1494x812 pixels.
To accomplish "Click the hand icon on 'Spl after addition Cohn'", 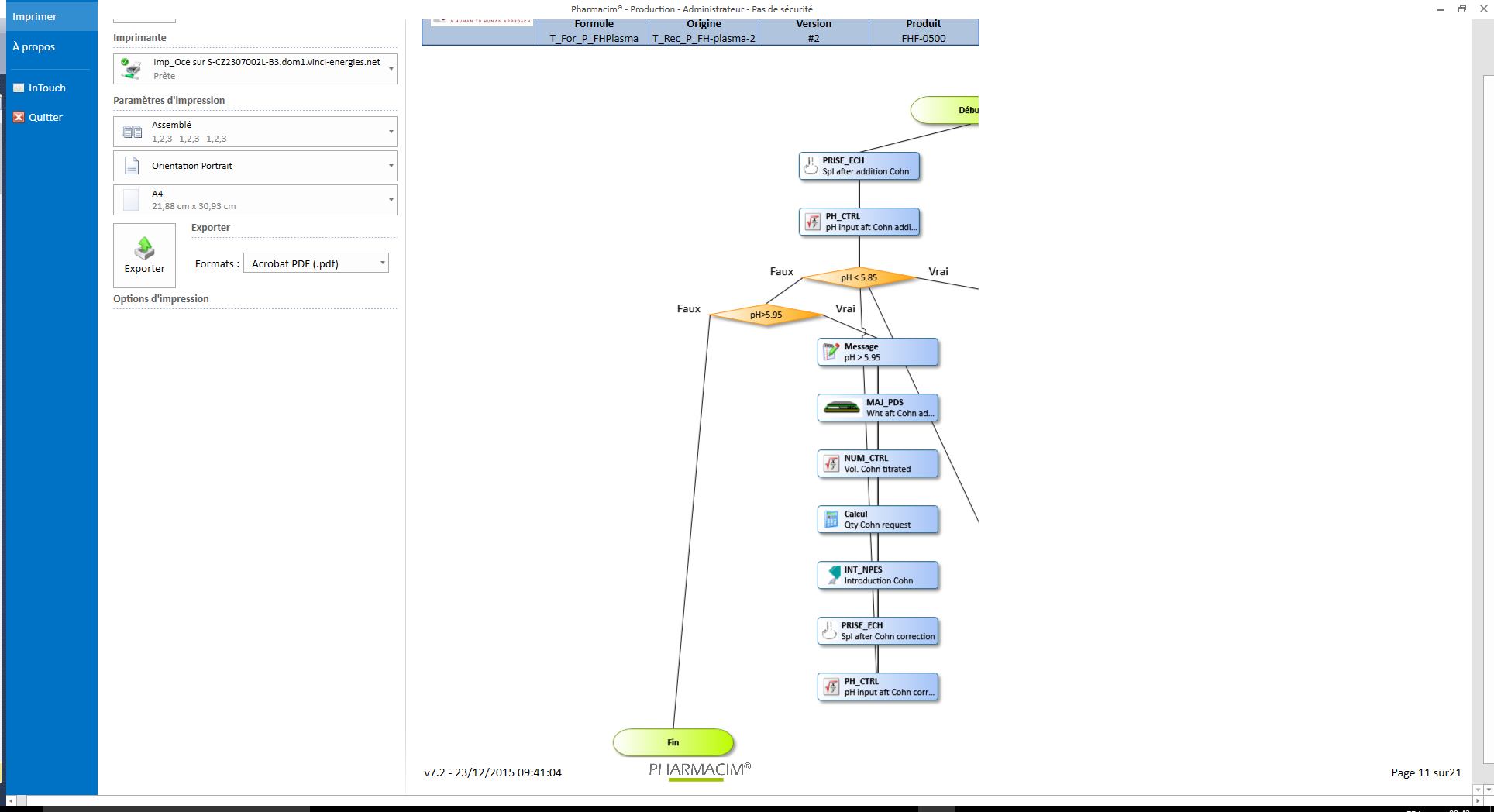I will click(811, 166).
